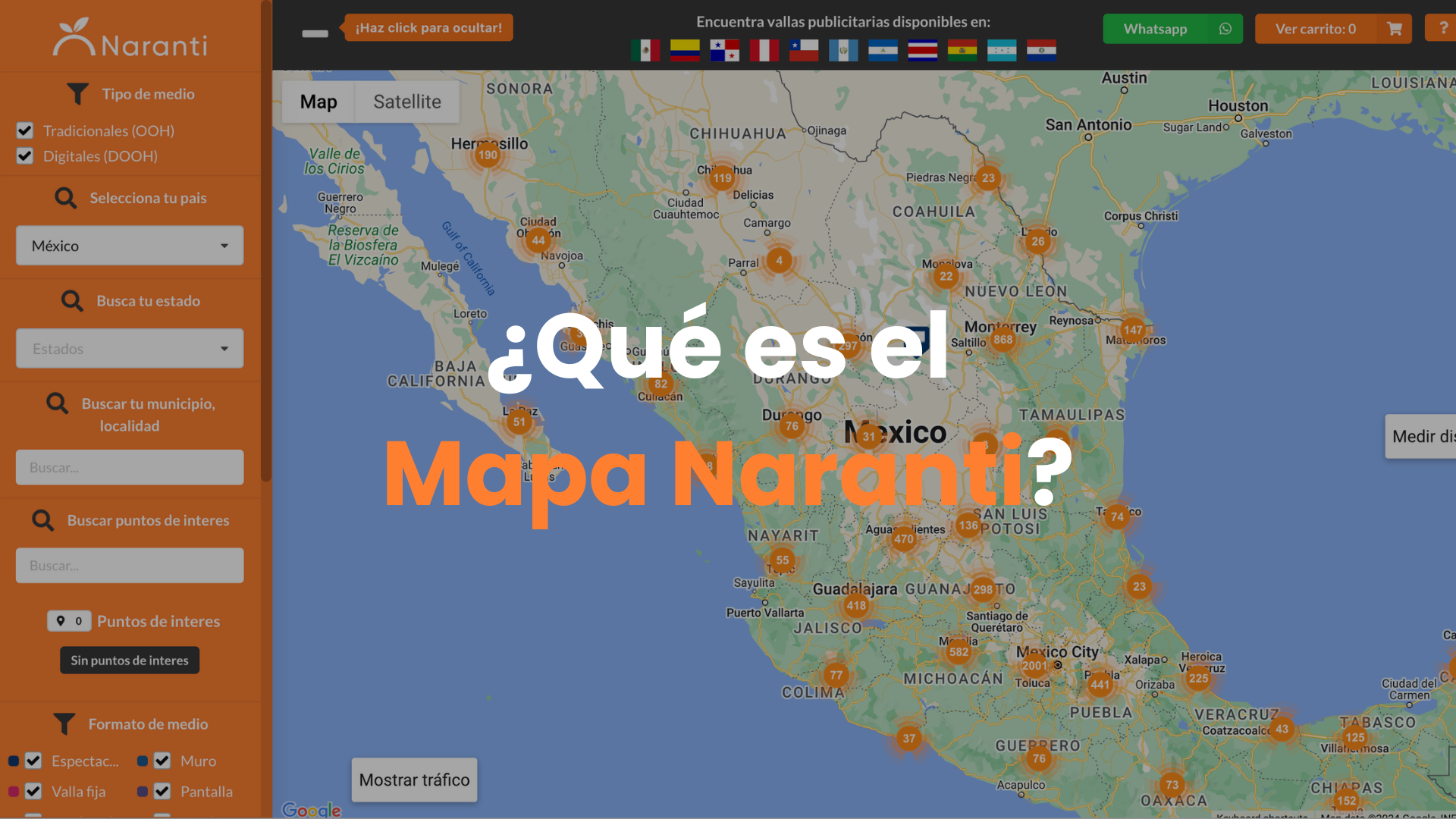Open the shopping cart icon
Screen dimensions: 1456x819
1394,29
